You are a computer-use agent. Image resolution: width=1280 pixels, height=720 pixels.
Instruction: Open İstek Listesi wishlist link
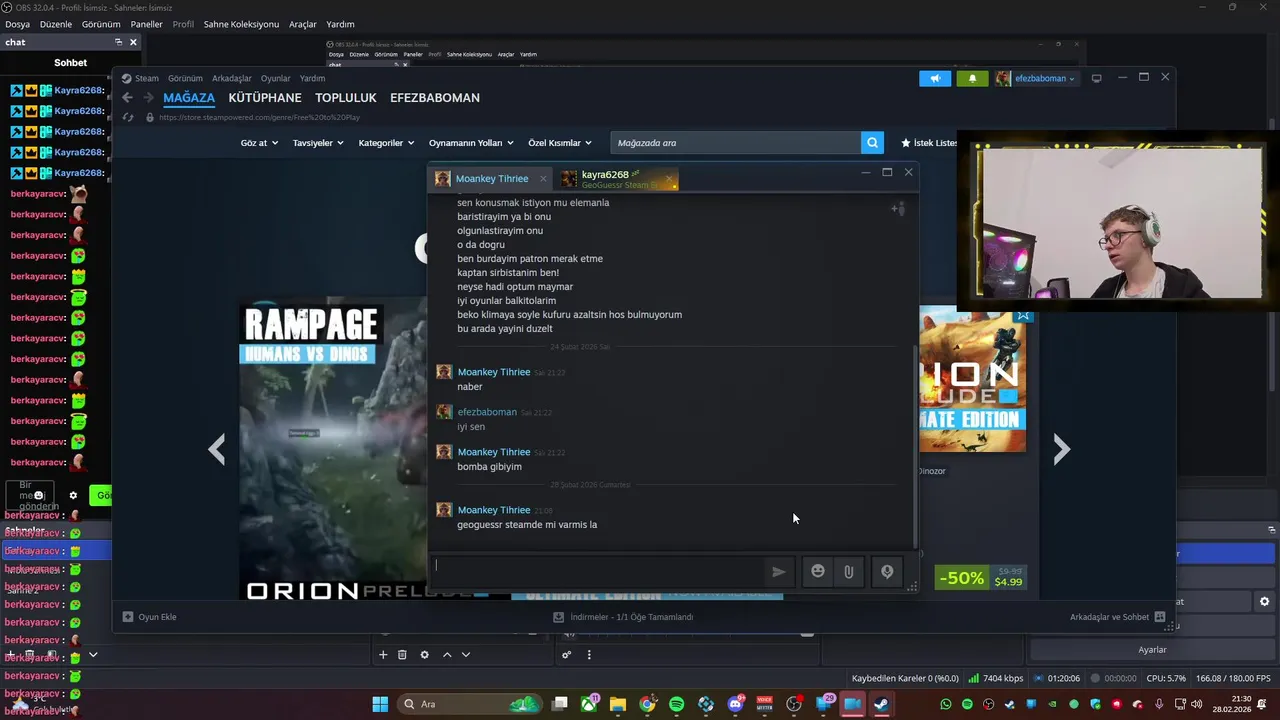click(929, 143)
